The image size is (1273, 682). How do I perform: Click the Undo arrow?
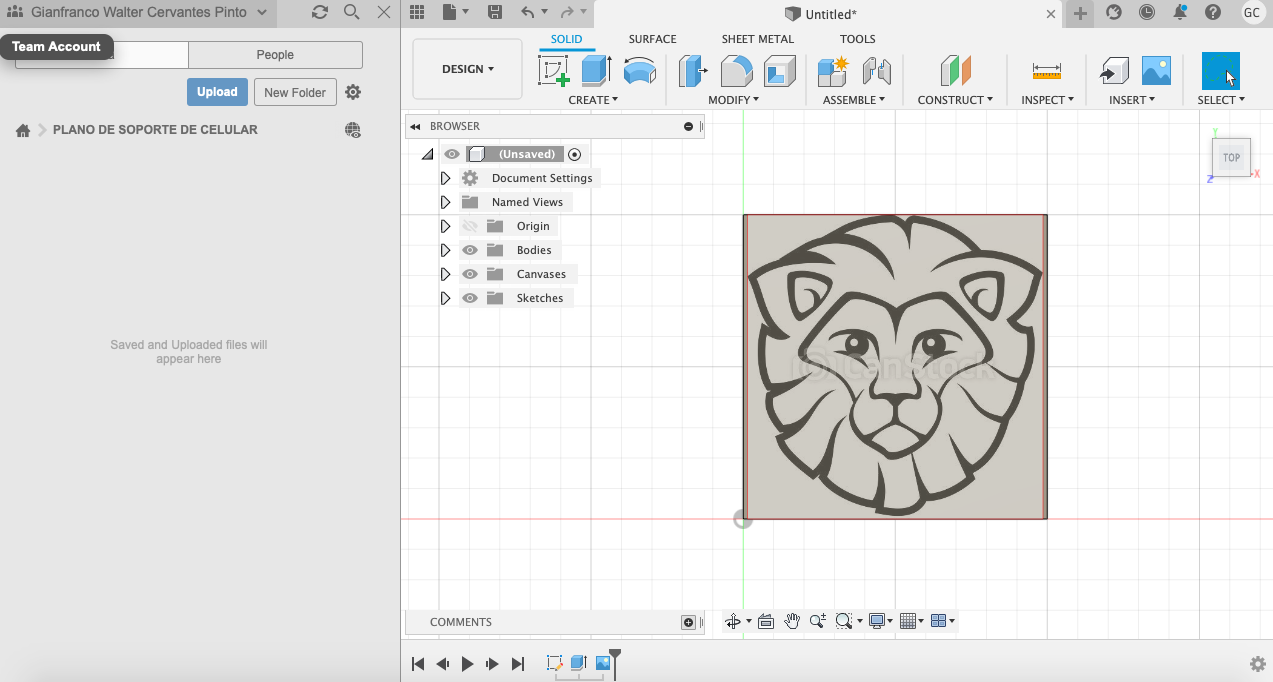point(528,13)
